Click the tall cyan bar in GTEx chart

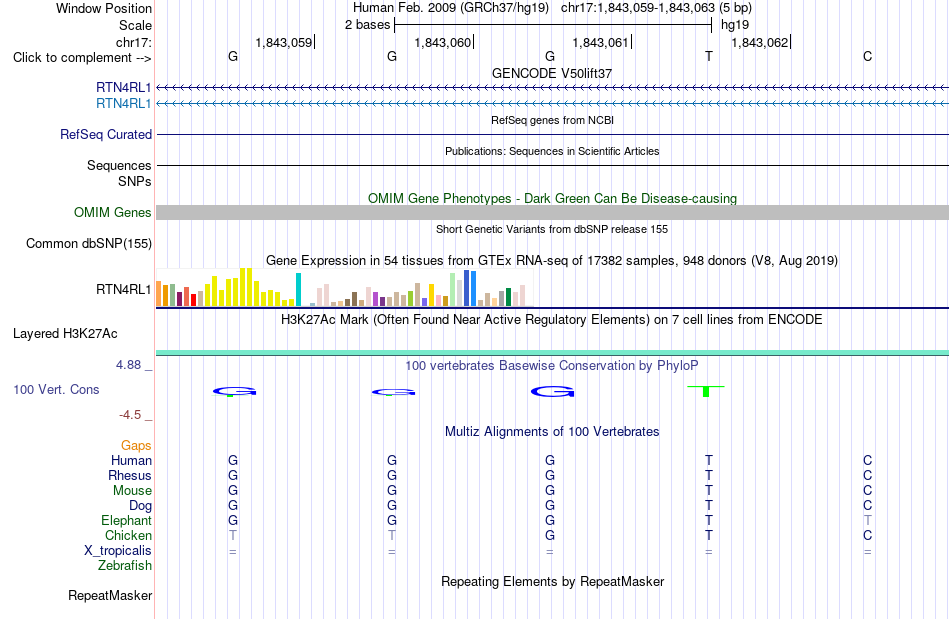click(x=298, y=290)
